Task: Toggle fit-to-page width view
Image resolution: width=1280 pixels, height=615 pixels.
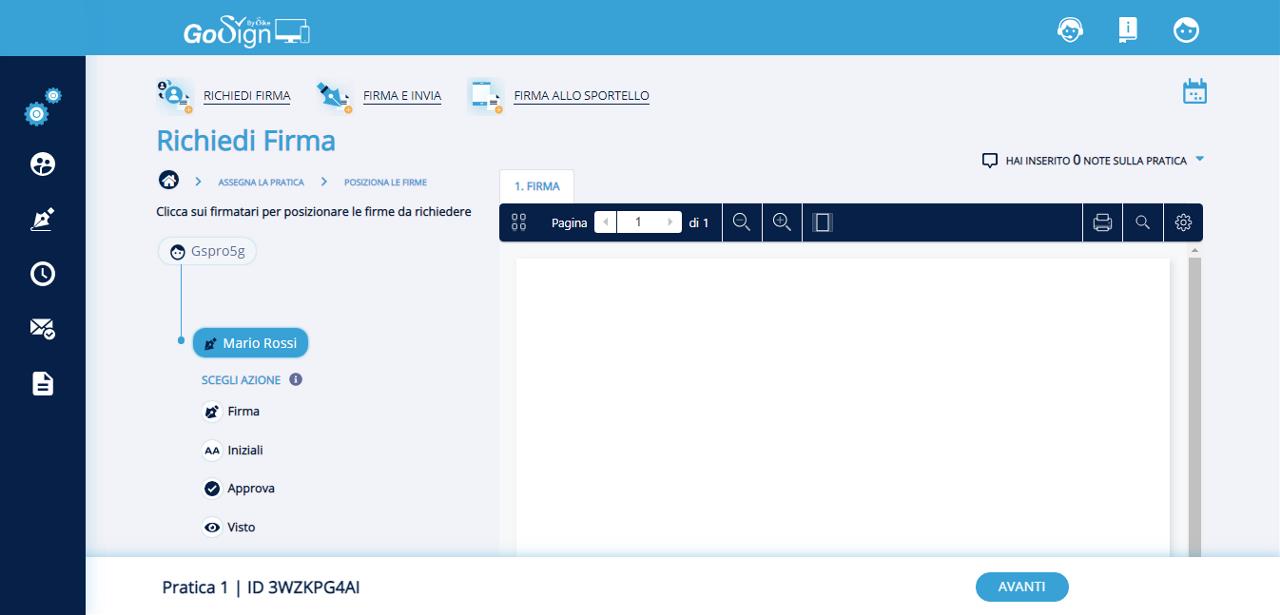Action: click(x=822, y=223)
